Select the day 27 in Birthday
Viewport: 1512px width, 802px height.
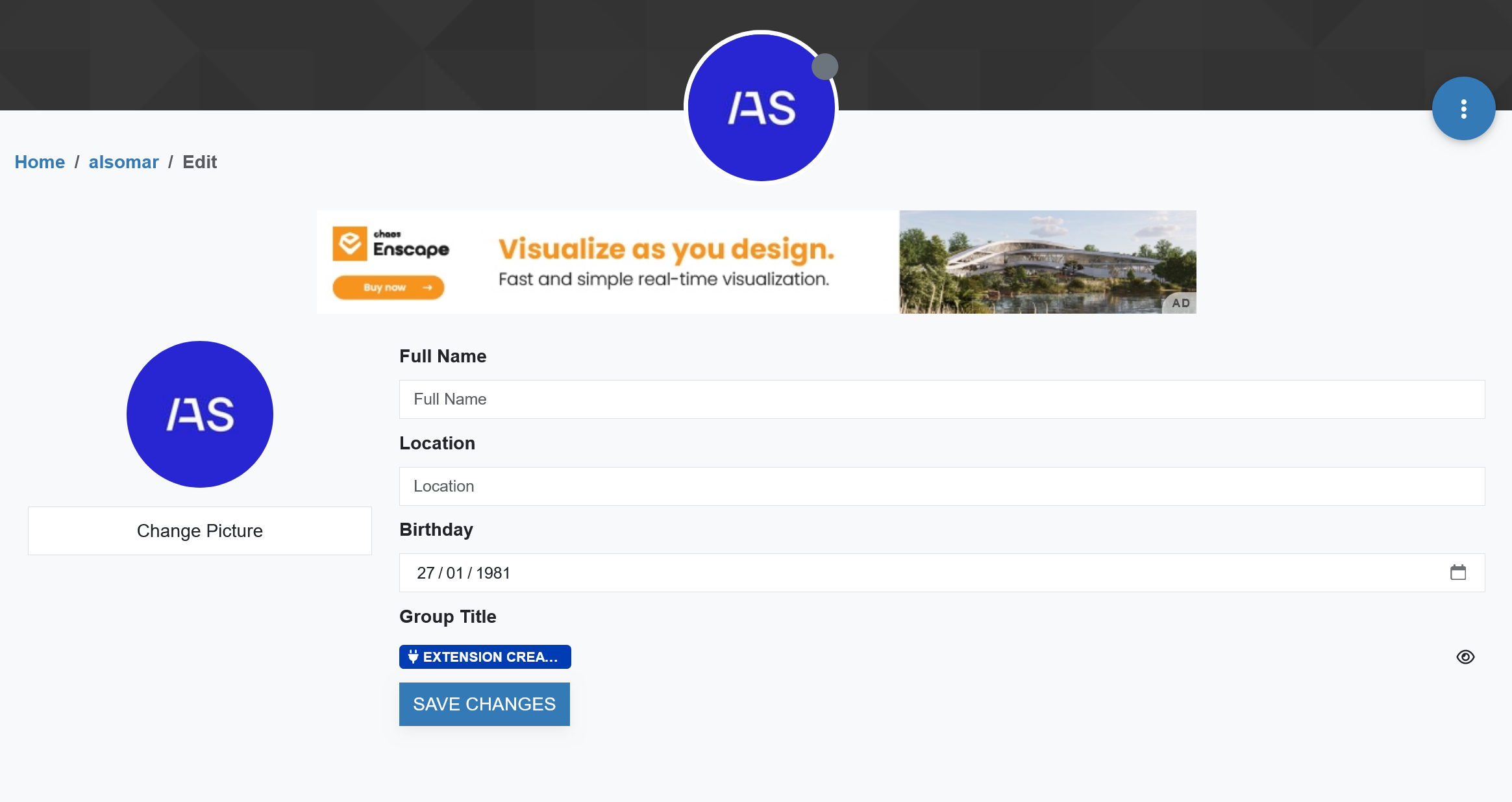[x=425, y=573]
